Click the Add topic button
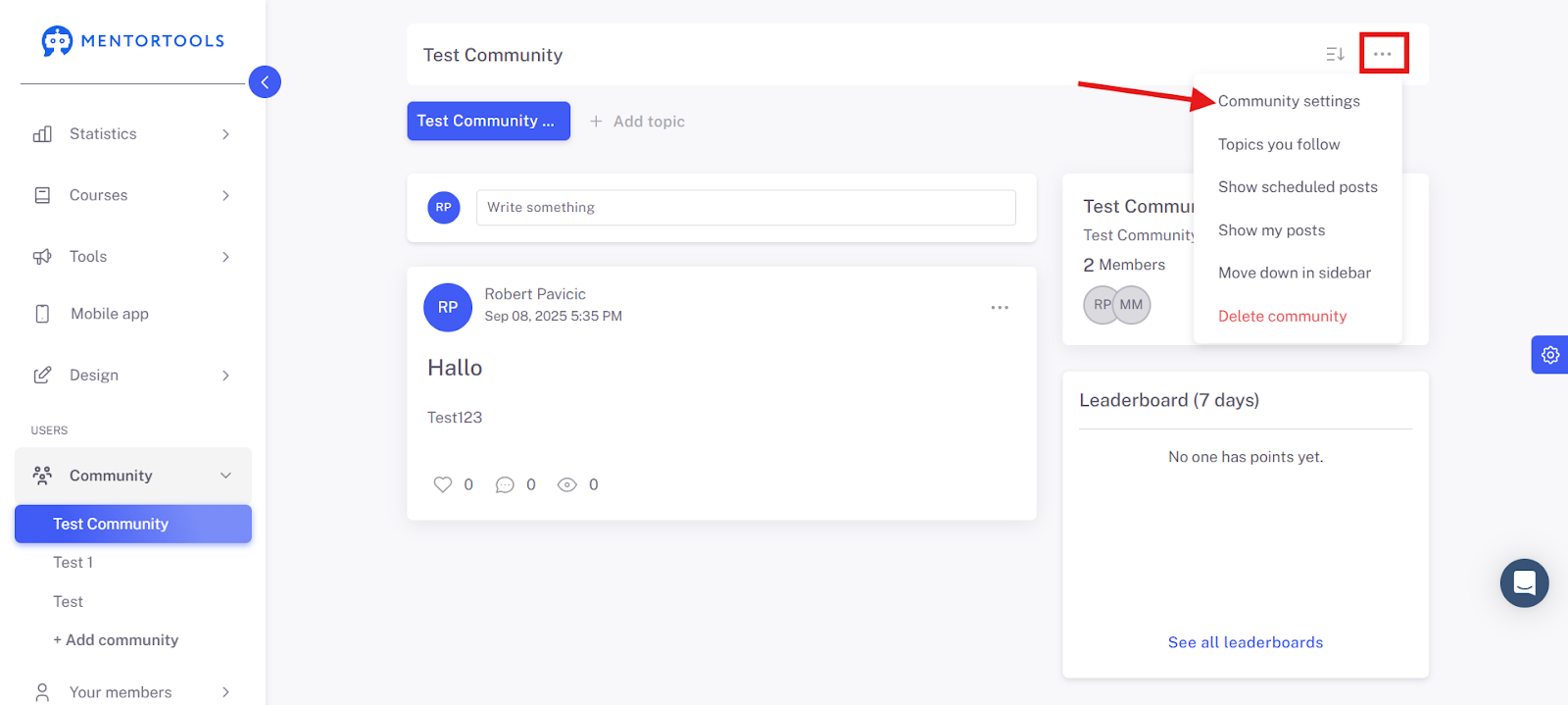The width and height of the screenshot is (1568, 705). (x=637, y=122)
